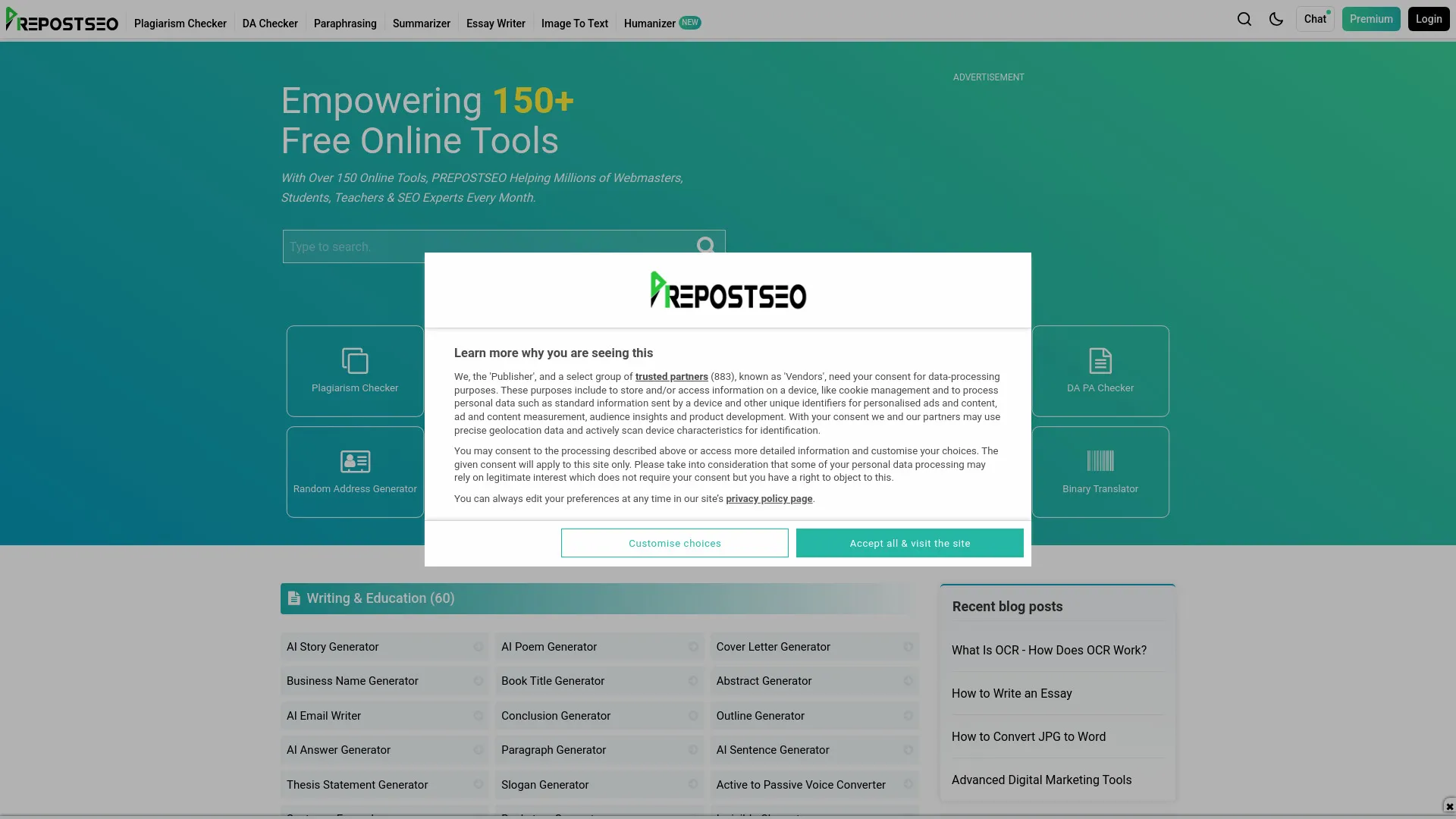Open the privacy policy page link

769,499
